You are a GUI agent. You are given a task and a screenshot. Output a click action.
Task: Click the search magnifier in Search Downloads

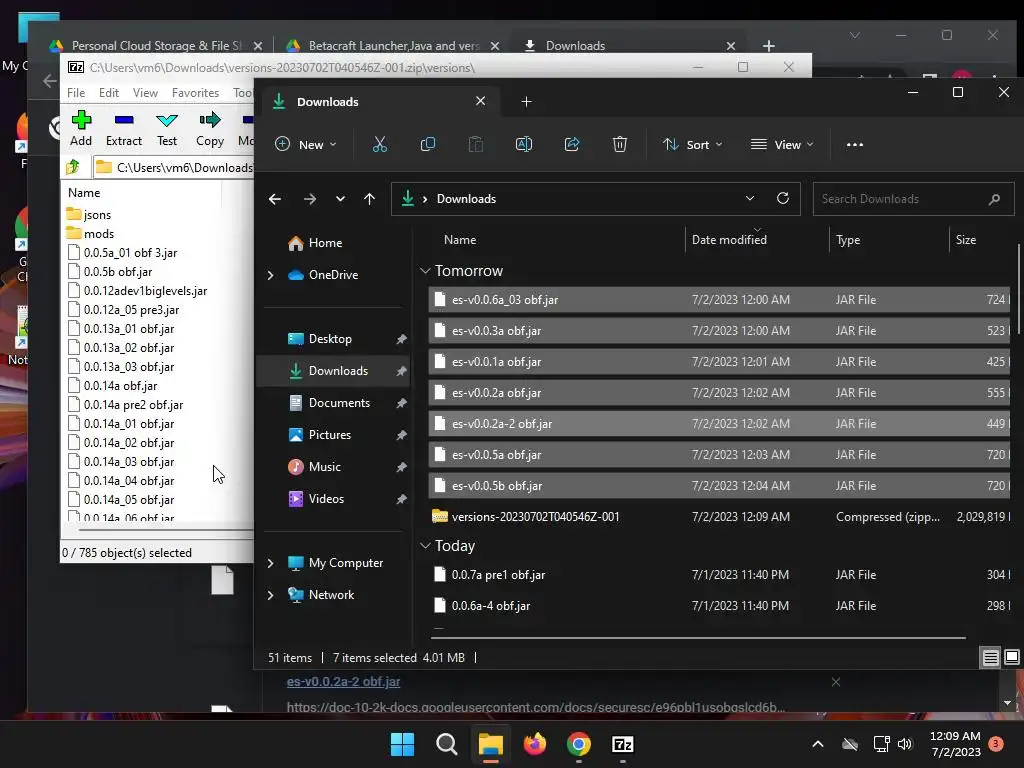(994, 199)
